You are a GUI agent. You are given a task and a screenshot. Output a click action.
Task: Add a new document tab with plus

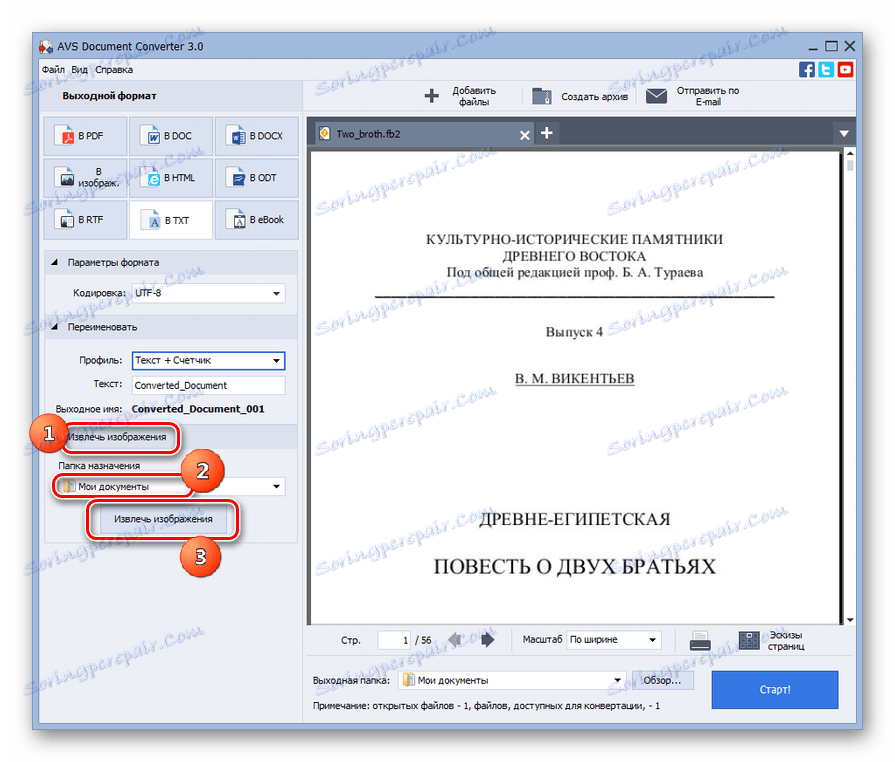[x=546, y=133]
